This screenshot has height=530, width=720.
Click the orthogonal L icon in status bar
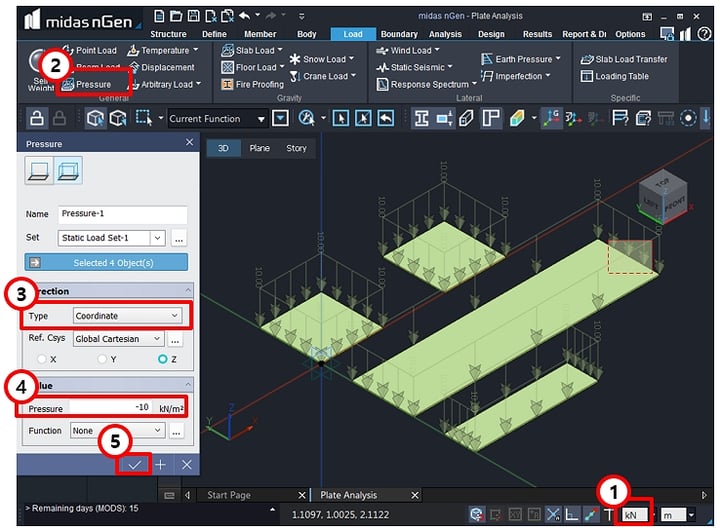pyautogui.click(x=571, y=514)
